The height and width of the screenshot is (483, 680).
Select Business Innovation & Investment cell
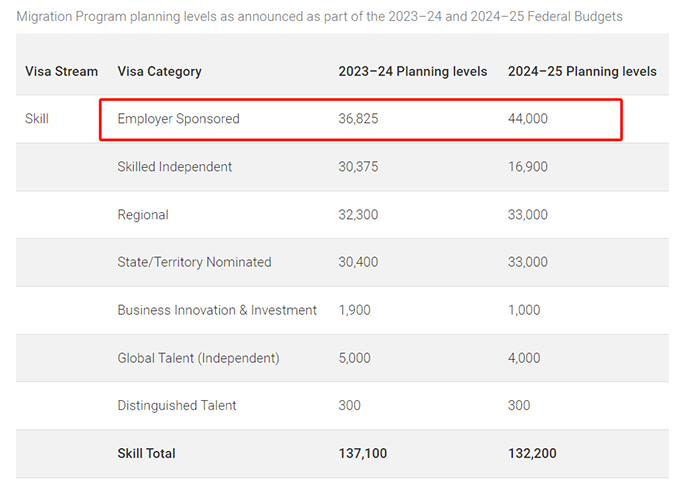(217, 310)
